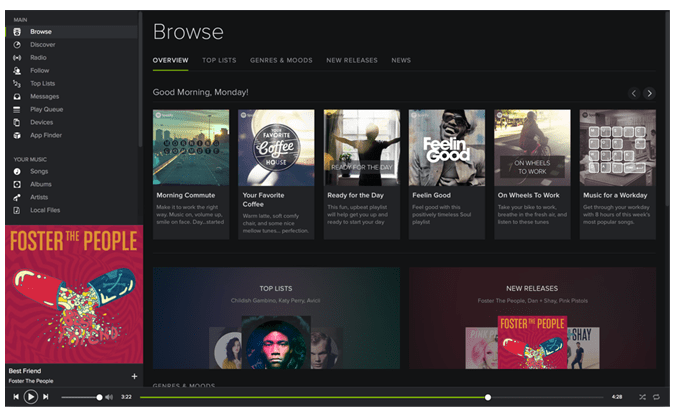Open the New Releases banner
Viewport: 675px width, 414px height.
533,318
